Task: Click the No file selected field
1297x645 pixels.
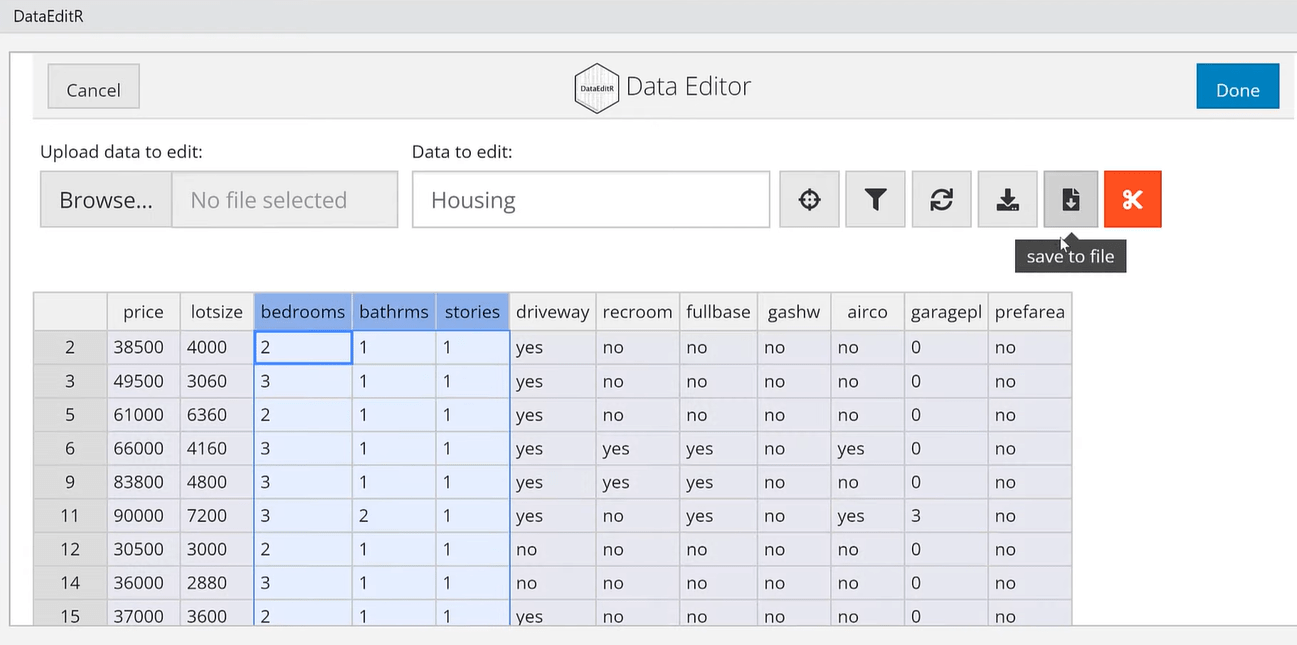Action: pos(285,200)
